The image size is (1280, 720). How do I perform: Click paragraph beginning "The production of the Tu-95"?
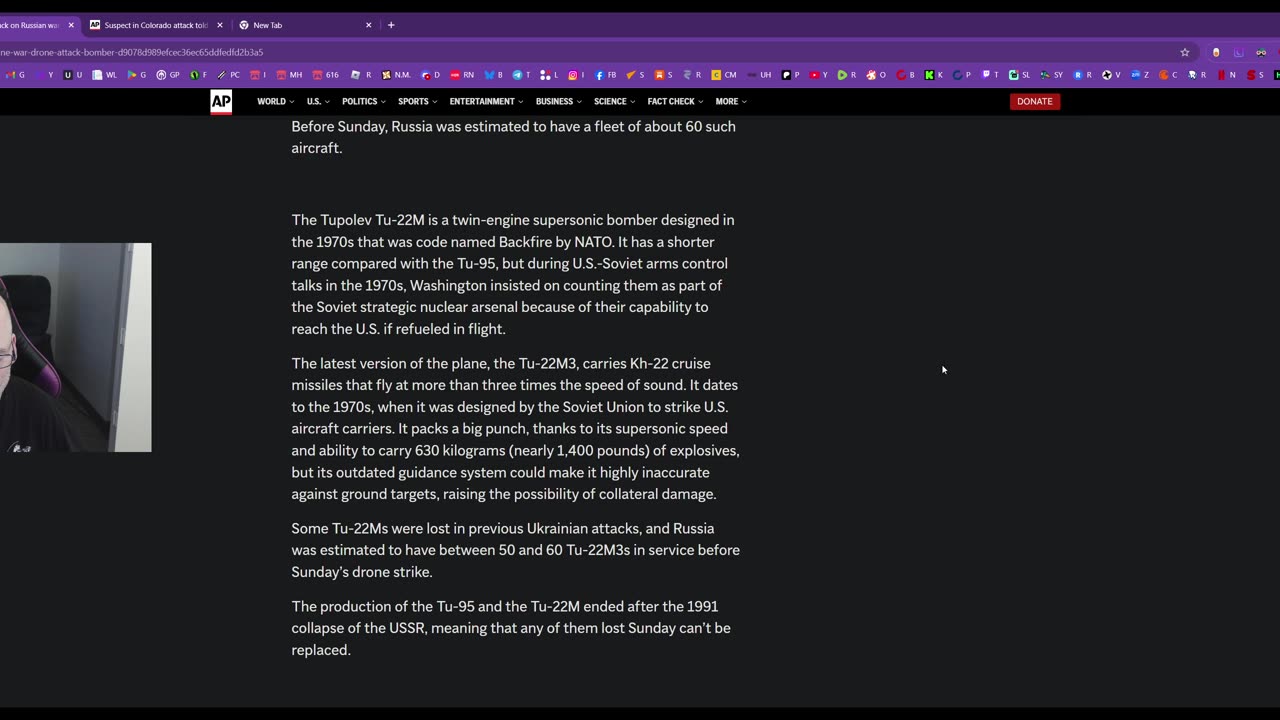(511, 628)
